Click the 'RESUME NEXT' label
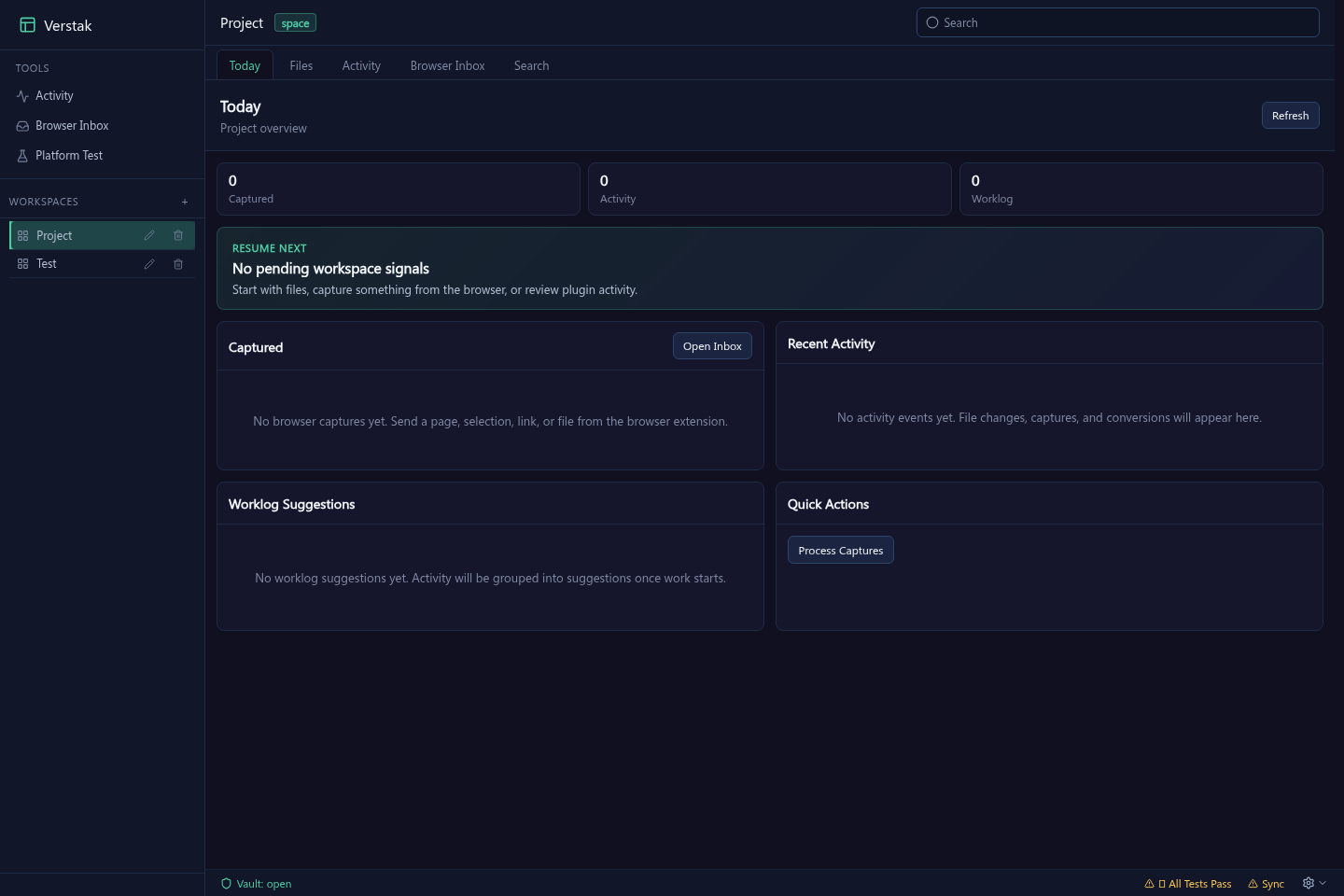Screen dimensions: 1344x896 tap(270, 248)
